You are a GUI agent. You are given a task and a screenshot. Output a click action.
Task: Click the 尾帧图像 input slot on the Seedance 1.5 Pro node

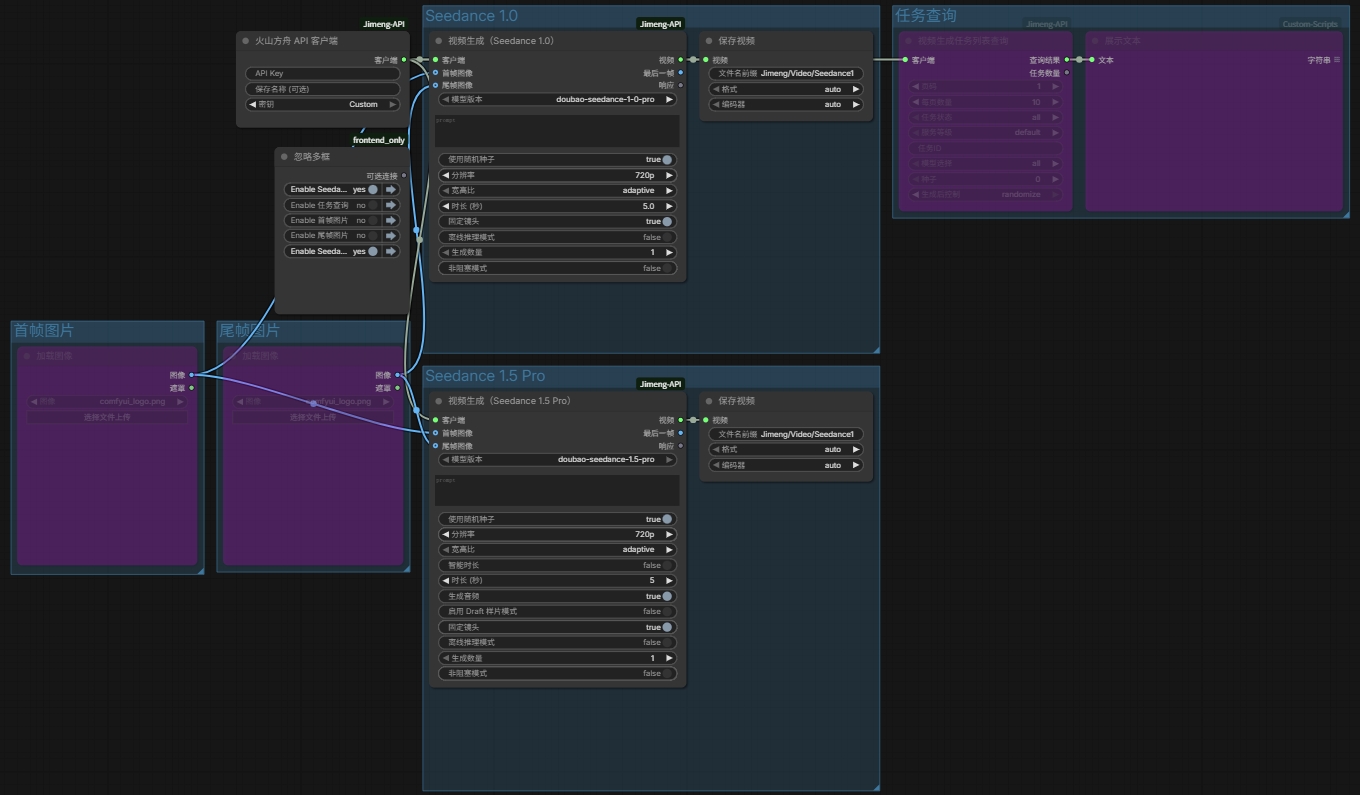[x=435, y=446]
